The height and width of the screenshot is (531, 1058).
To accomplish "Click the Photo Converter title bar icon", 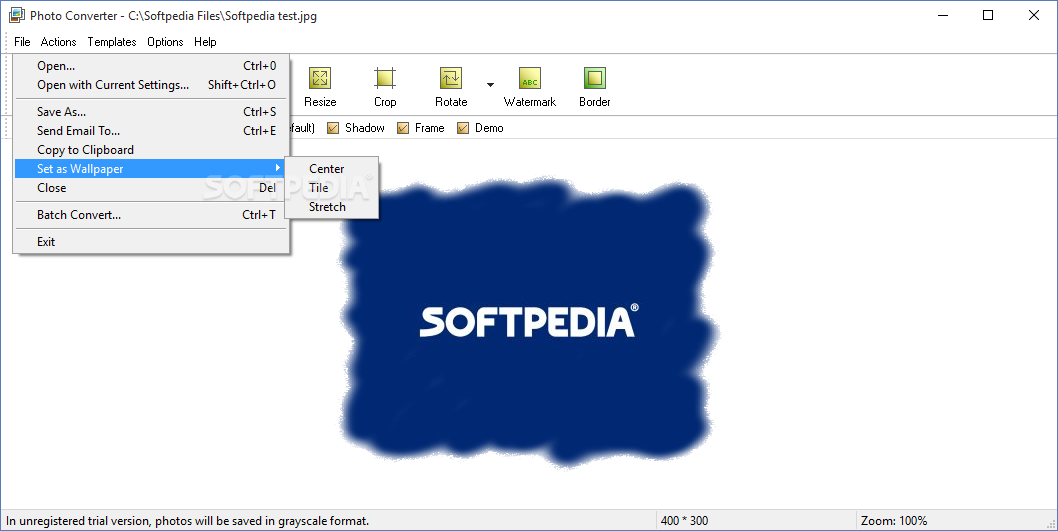I will (x=16, y=15).
